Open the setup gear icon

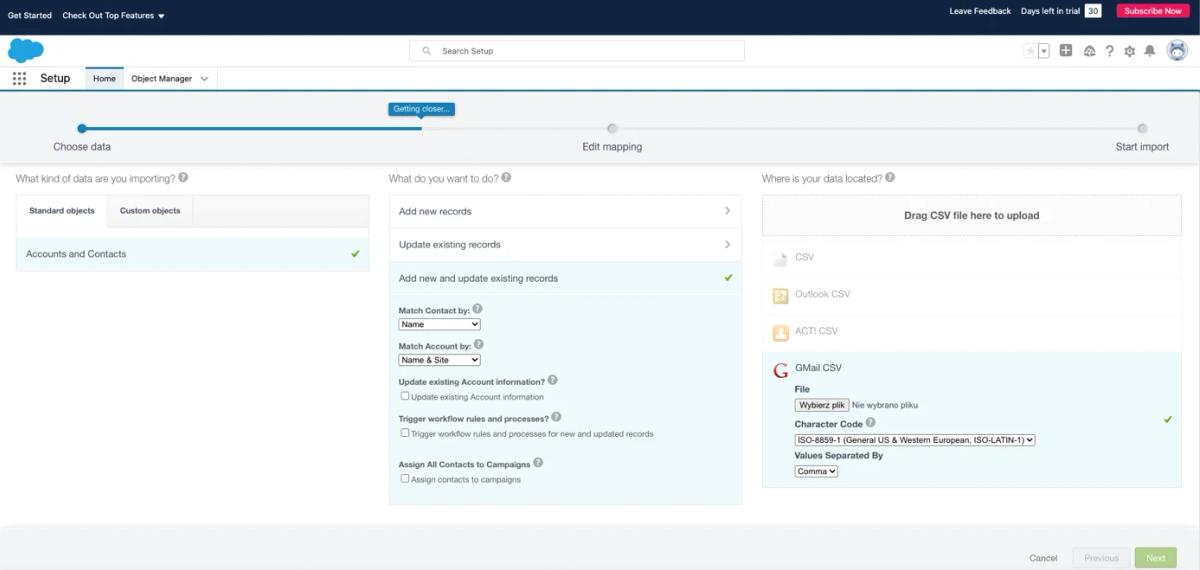1130,51
